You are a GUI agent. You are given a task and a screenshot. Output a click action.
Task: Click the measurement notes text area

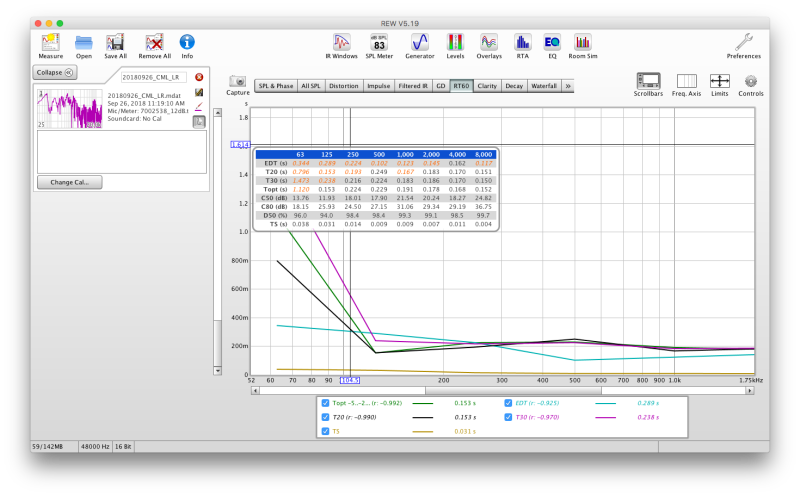pos(122,152)
